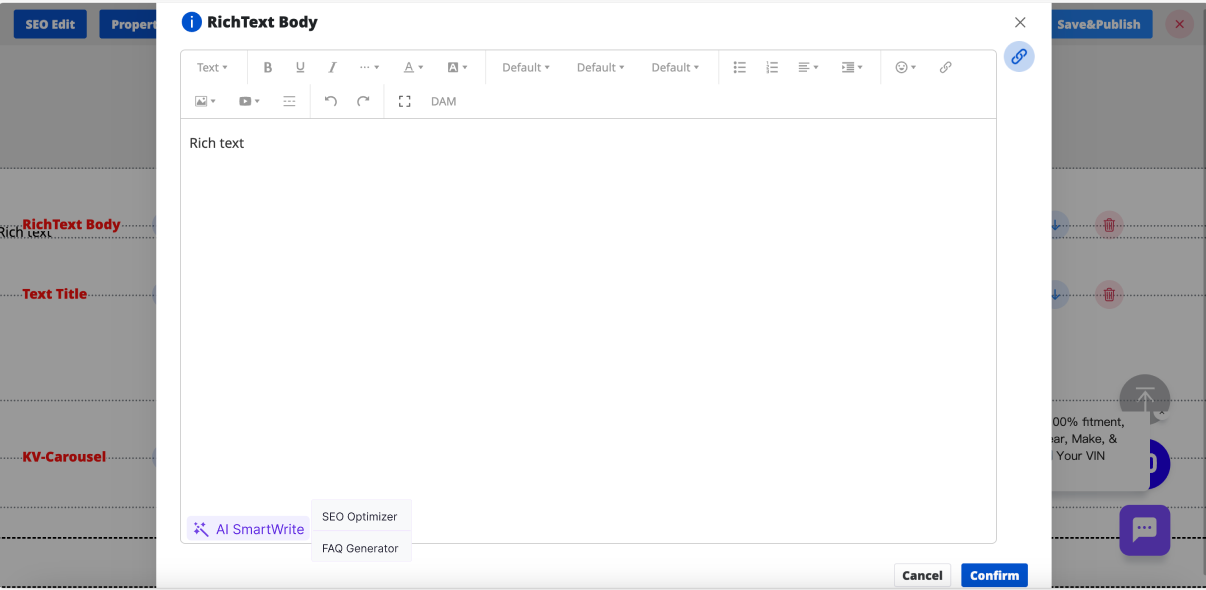Select SEO Optimizer from the menu
Viewport: 1206px width, 590px height.
pyautogui.click(x=360, y=517)
